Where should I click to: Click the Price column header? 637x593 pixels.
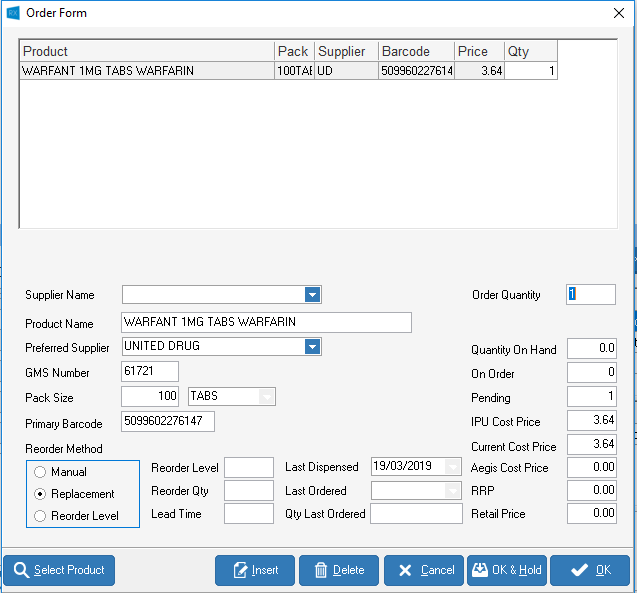pos(479,51)
